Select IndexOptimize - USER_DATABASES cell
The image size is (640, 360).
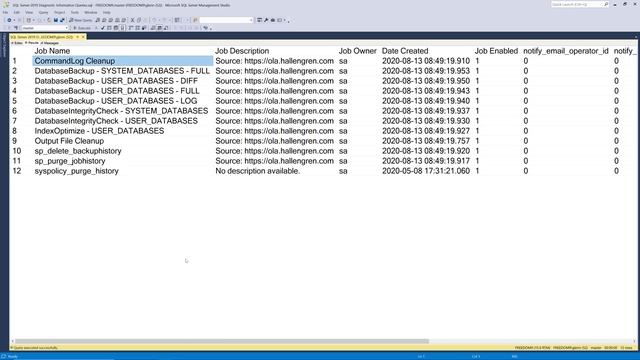123,131
